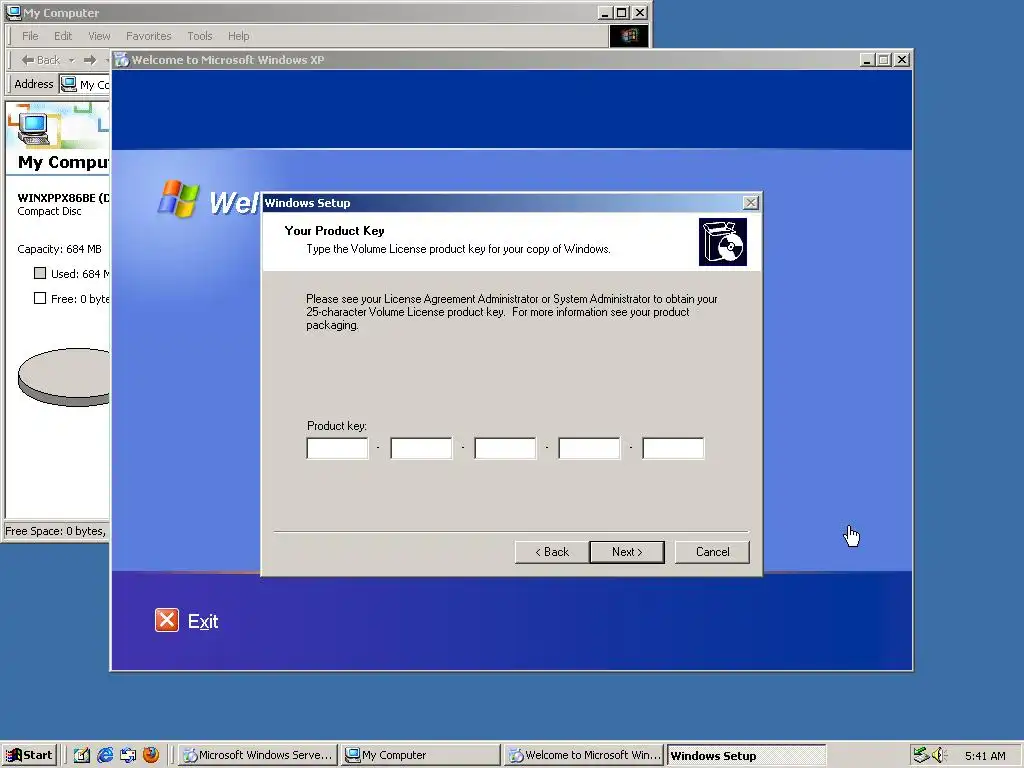Open Favorites menu in My Computer window

(x=148, y=36)
